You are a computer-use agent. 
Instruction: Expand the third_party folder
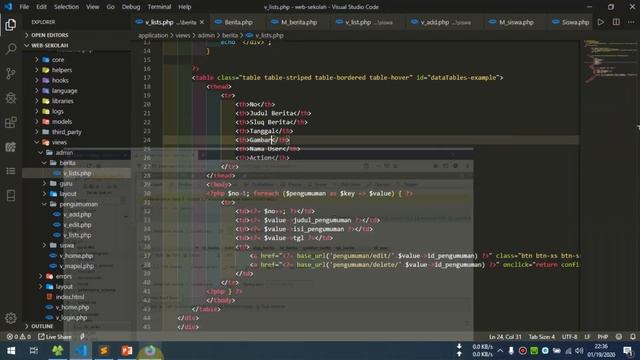coord(66,132)
